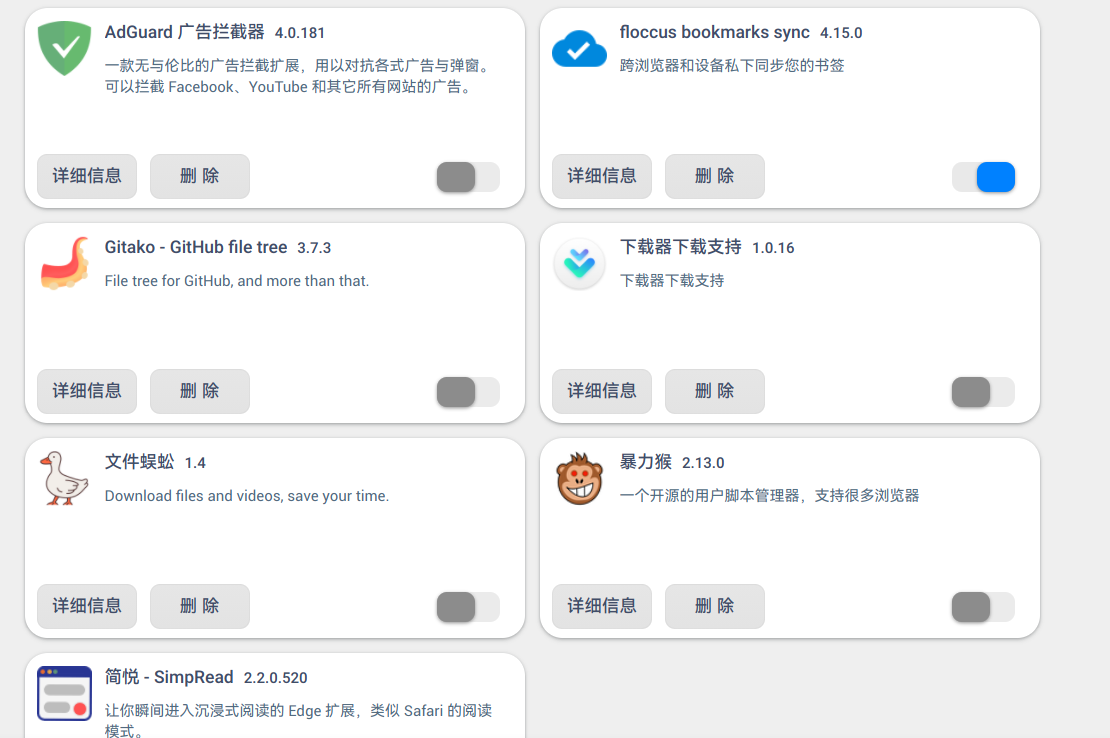Click the floccus blue cloud icon

click(580, 48)
